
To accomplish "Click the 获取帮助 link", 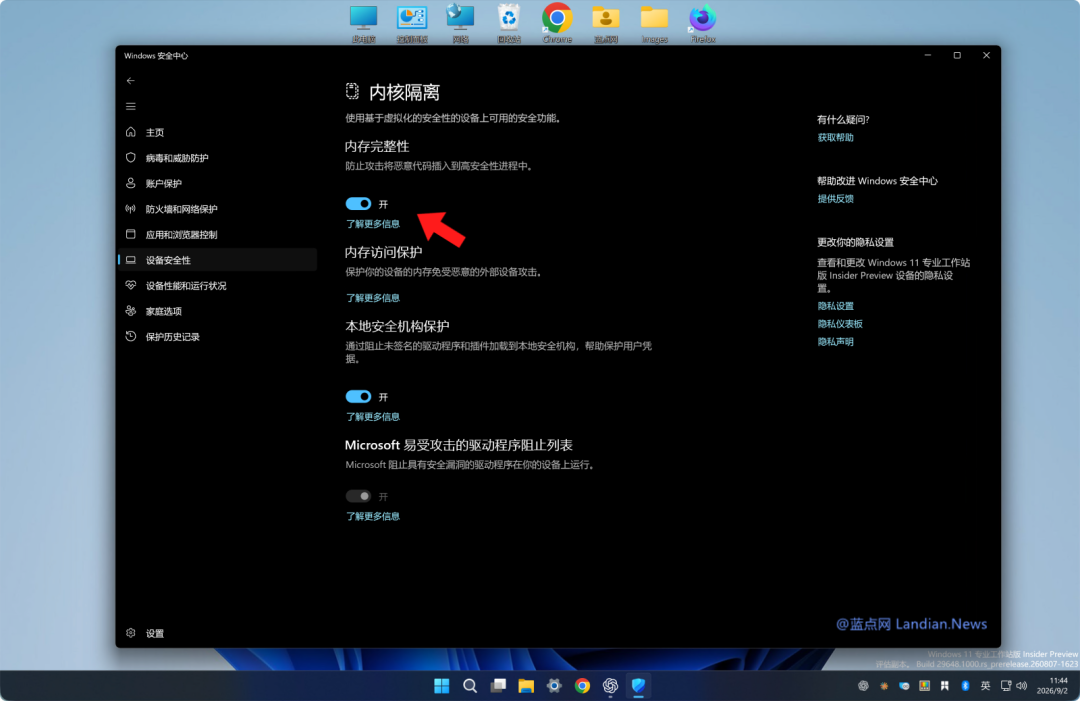I will [x=835, y=137].
